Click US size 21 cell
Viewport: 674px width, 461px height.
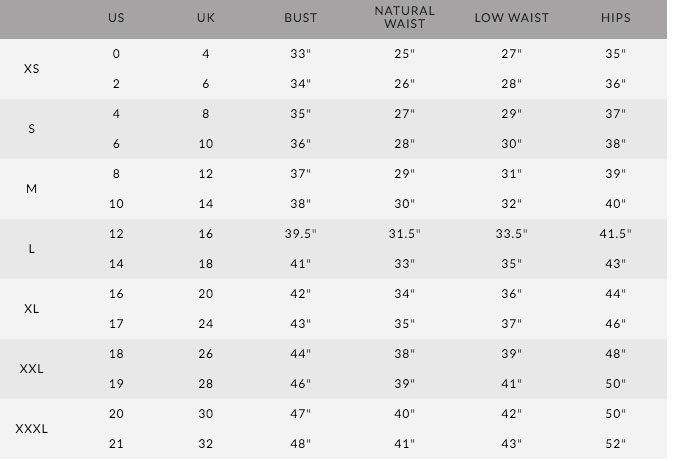[x=116, y=443]
